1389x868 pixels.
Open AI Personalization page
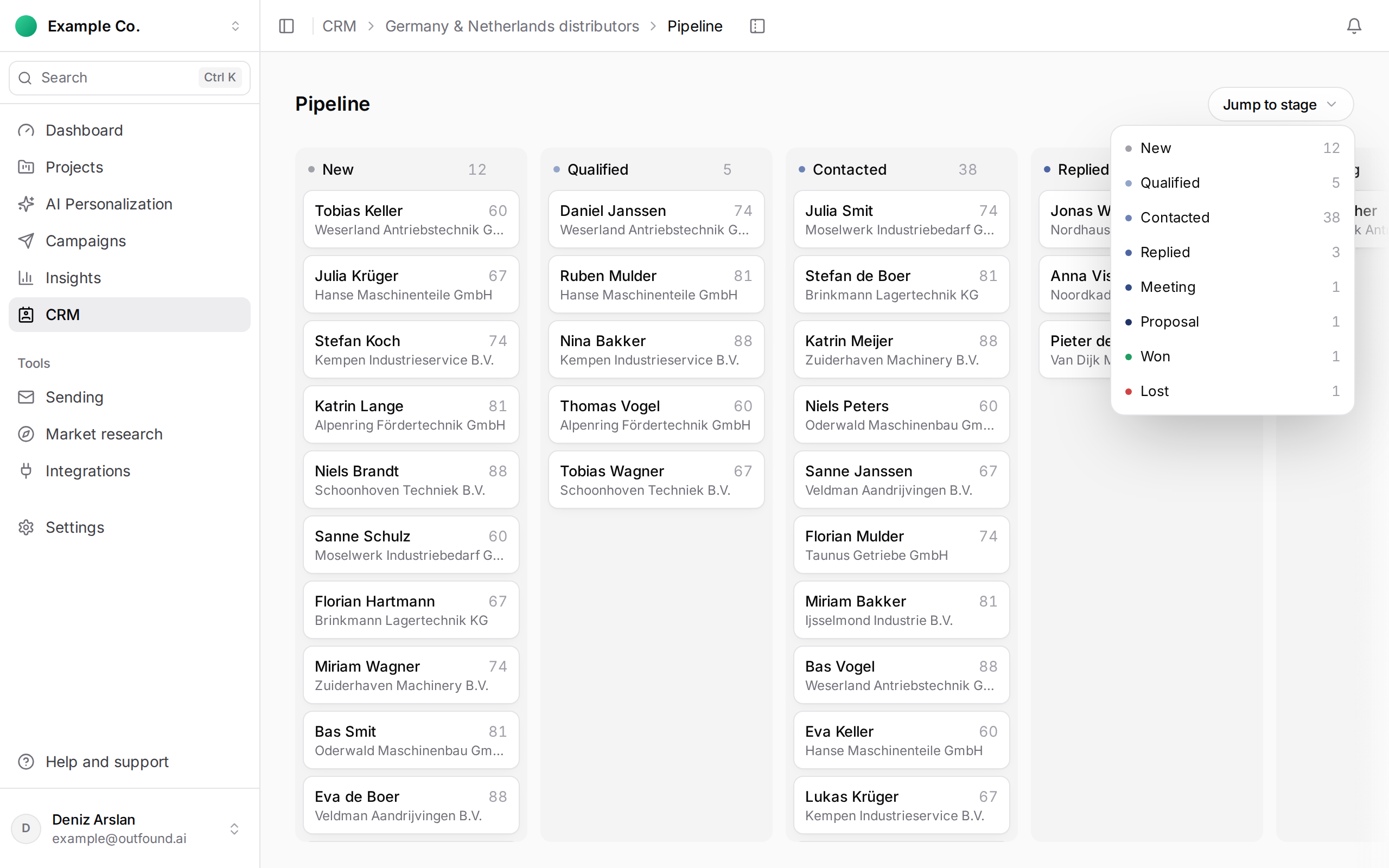(x=130, y=204)
